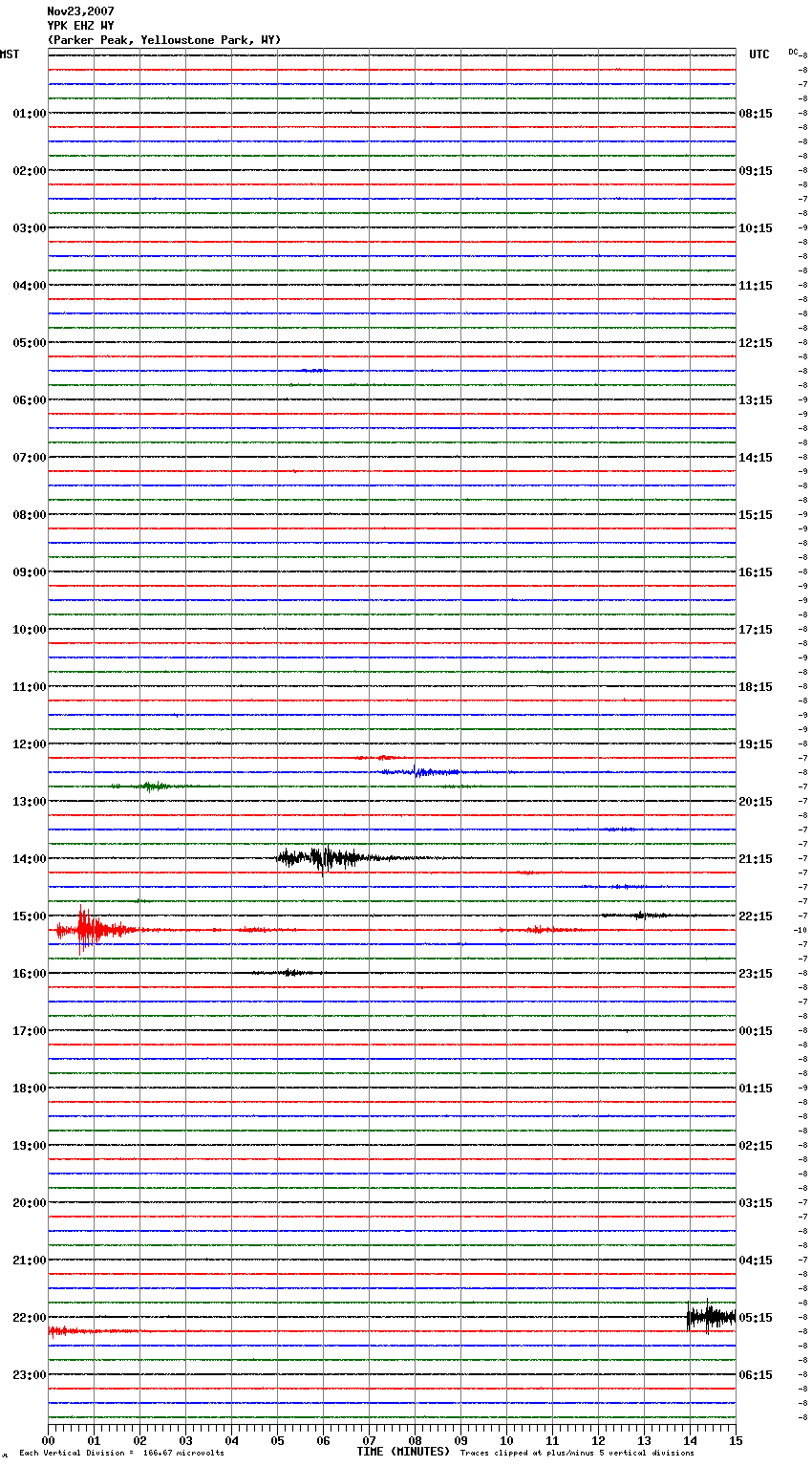Click the 23:15 UTC time label
This screenshot has height=1466, width=812.
coord(756,974)
